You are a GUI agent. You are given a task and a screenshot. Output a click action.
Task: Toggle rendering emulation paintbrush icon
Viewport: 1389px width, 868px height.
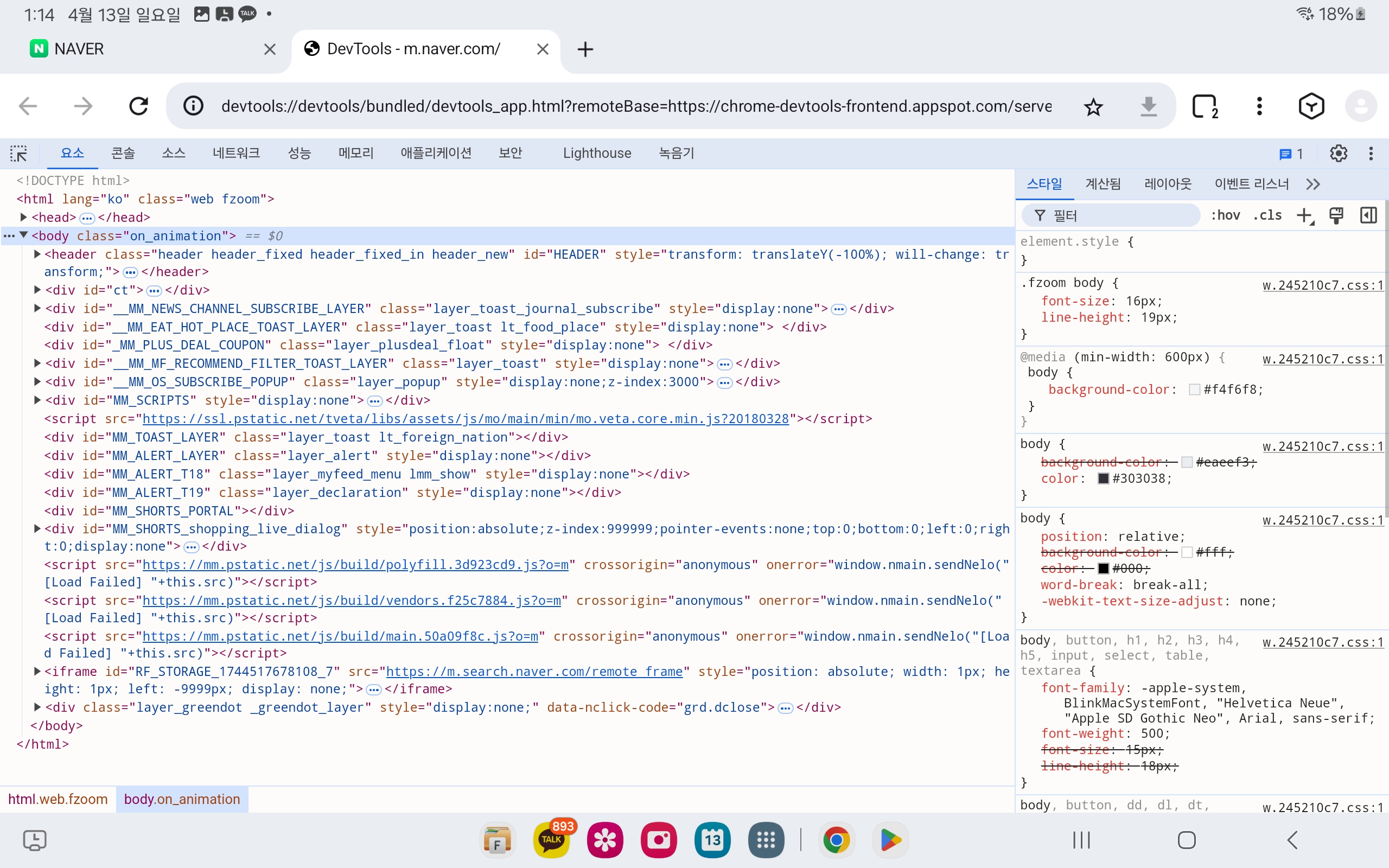pyautogui.click(x=1336, y=215)
